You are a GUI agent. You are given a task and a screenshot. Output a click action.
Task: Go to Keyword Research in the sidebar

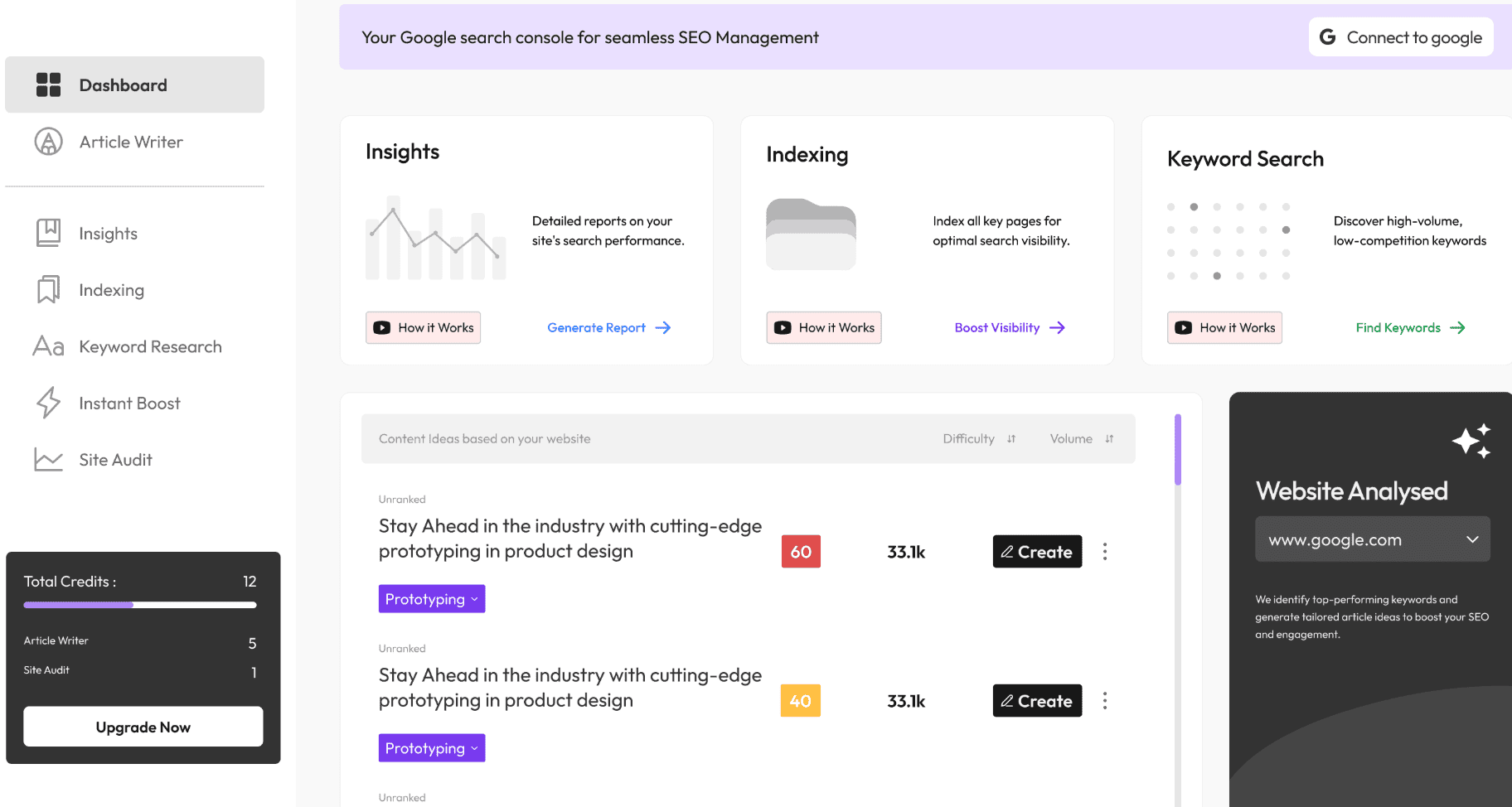click(x=150, y=346)
